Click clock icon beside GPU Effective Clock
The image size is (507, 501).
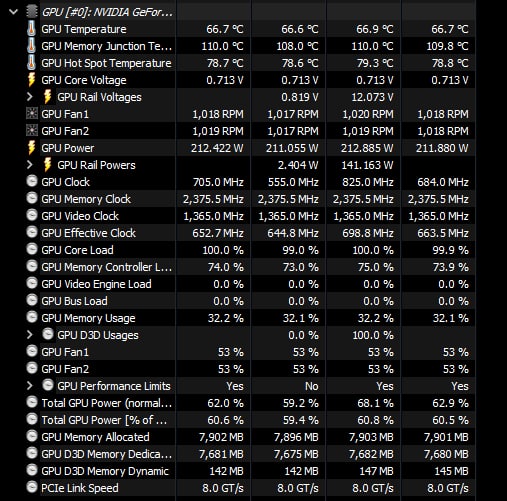pyautogui.click(x=32, y=232)
